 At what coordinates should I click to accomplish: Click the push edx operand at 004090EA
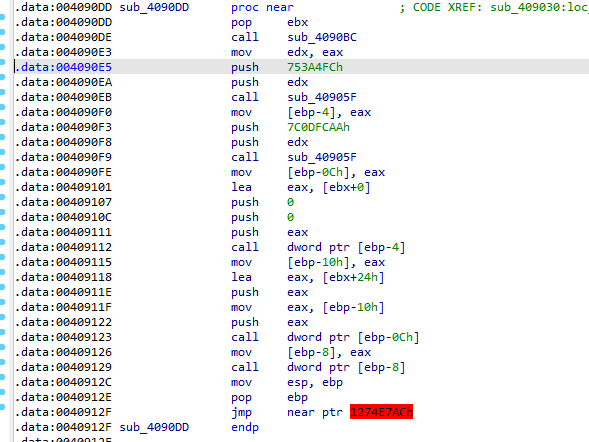coord(298,82)
